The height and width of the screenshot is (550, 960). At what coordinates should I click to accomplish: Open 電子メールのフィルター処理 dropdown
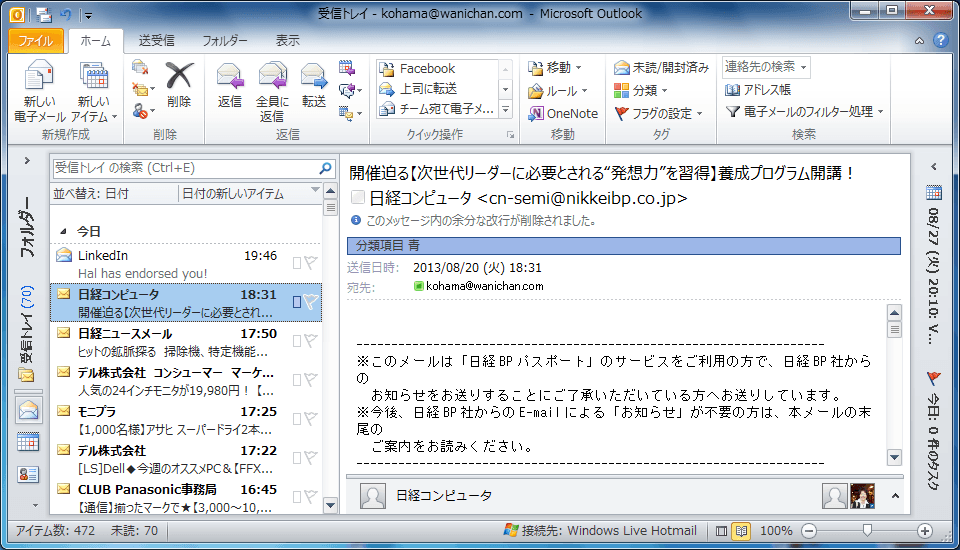(804, 111)
